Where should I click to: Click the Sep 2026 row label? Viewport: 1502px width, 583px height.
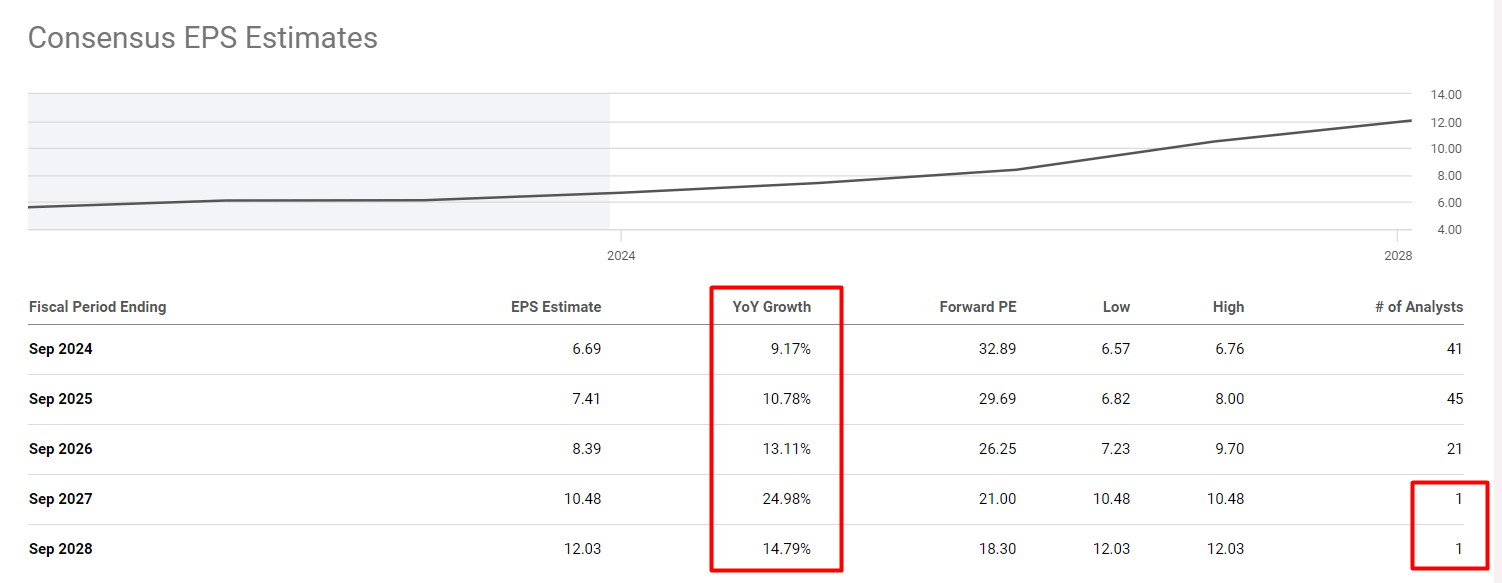[61, 449]
